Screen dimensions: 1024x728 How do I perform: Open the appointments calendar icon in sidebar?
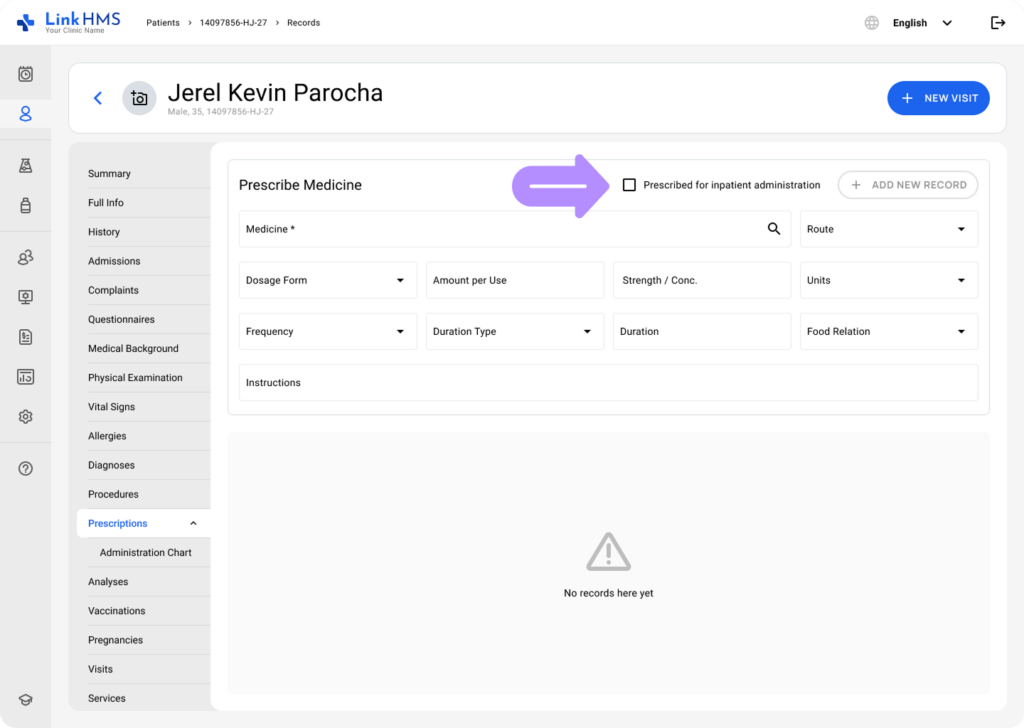point(26,74)
